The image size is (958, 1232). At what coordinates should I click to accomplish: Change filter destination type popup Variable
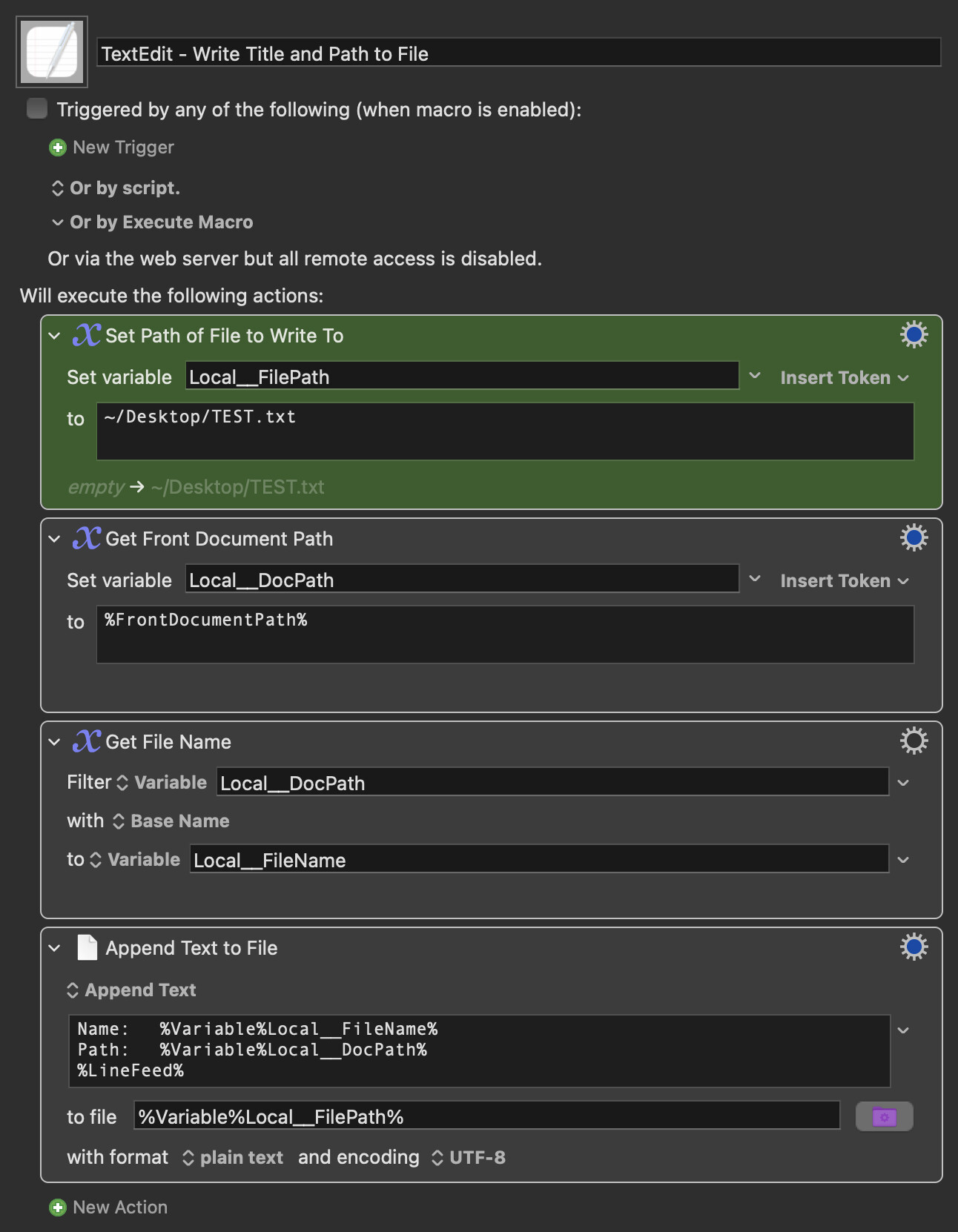(135, 860)
